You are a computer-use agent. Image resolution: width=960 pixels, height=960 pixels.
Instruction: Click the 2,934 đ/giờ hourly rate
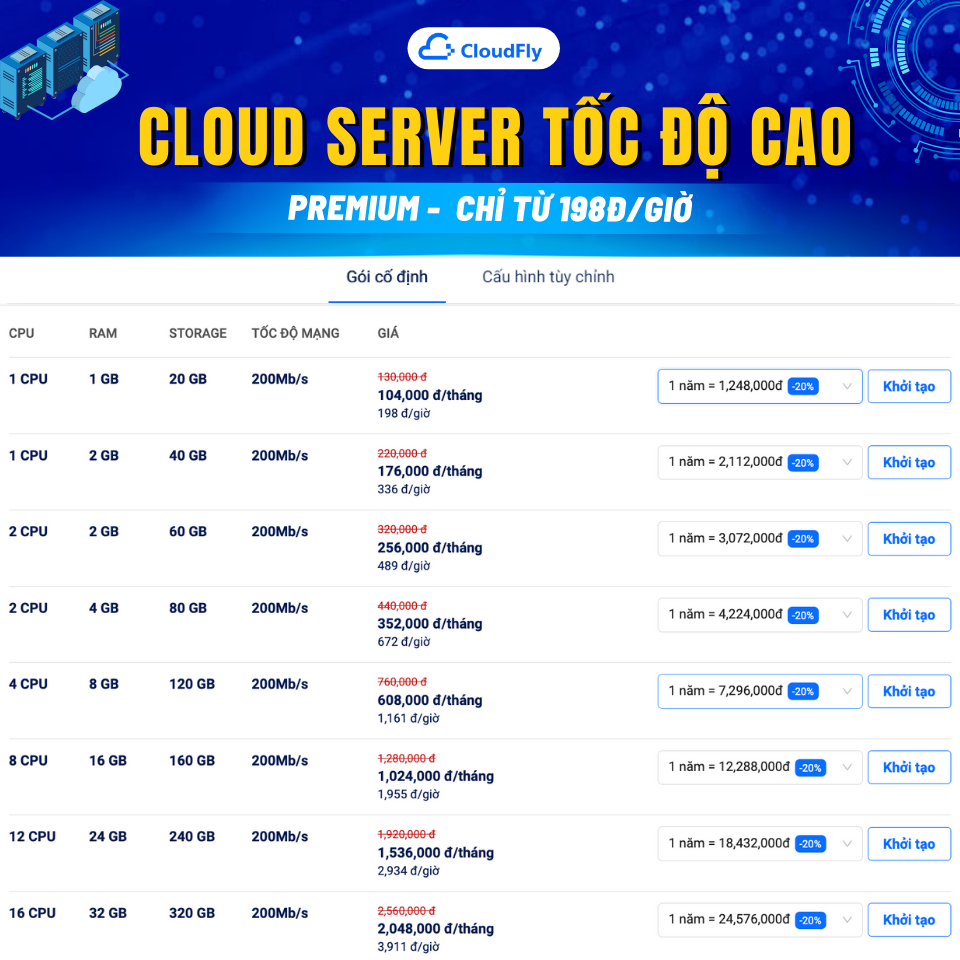408,871
